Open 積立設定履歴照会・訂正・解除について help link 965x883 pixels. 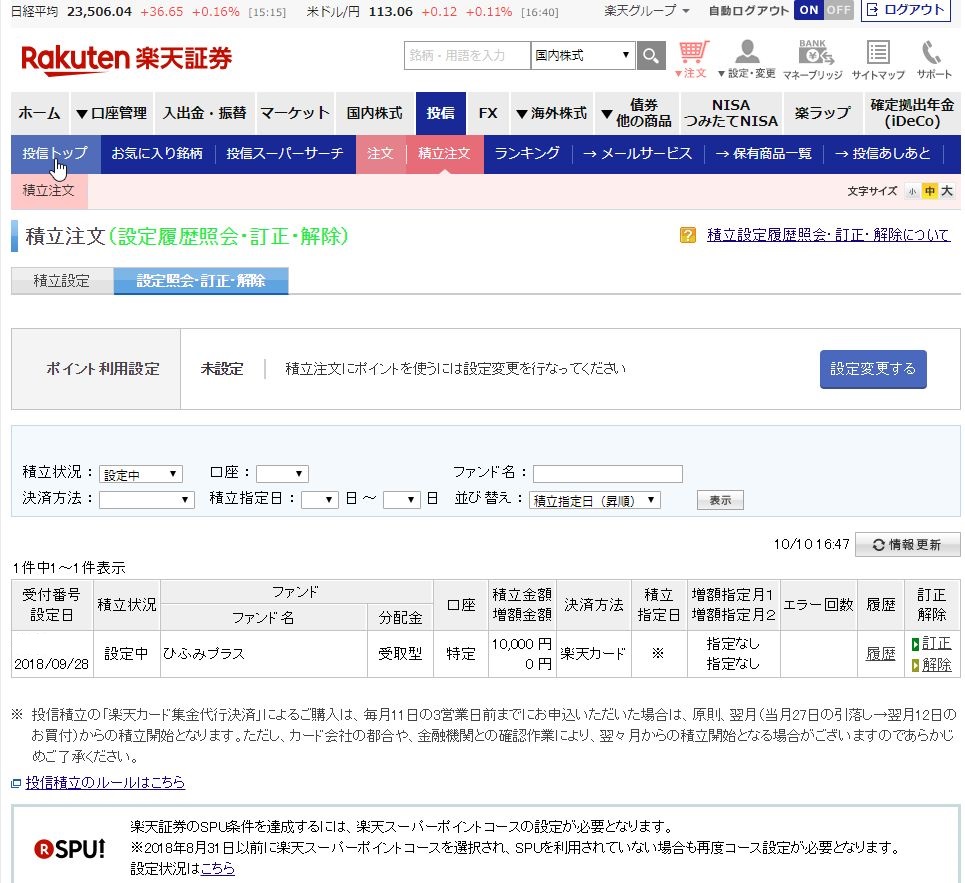[828, 235]
